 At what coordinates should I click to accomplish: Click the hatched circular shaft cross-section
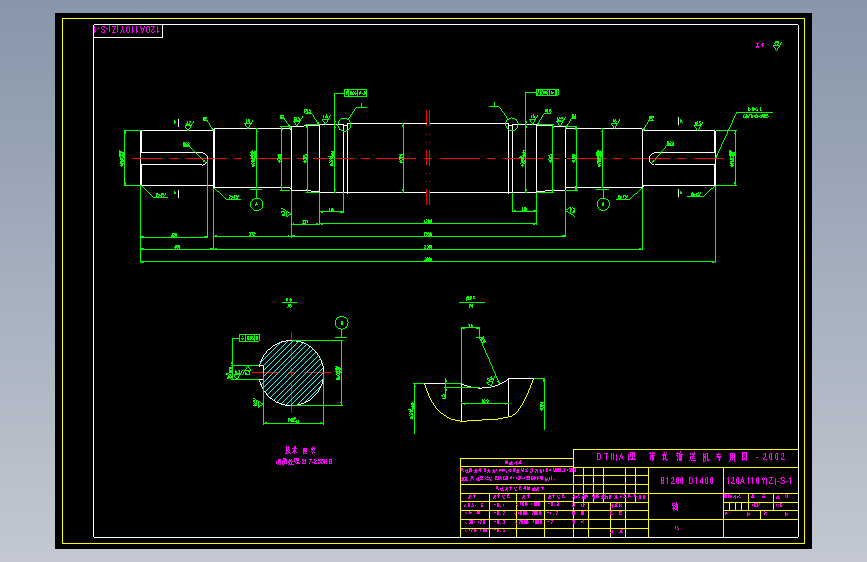(291, 373)
